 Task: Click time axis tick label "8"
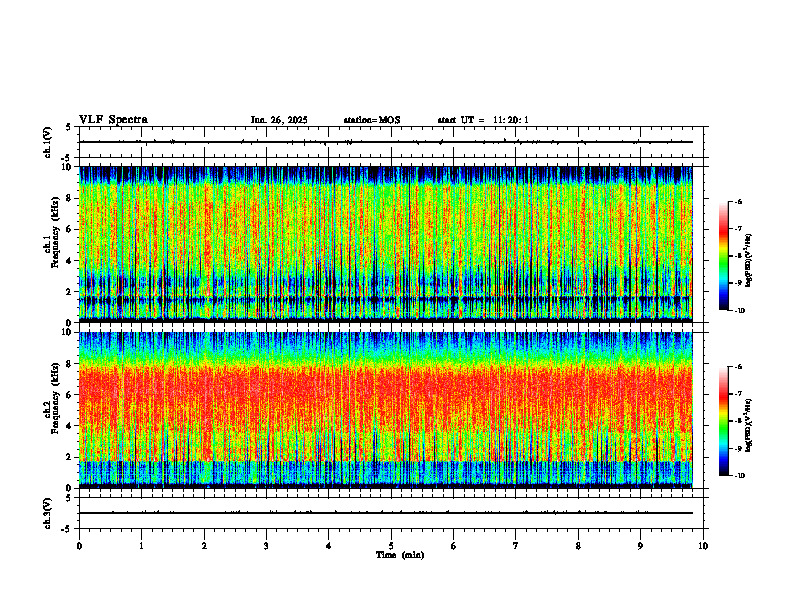tap(578, 546)
